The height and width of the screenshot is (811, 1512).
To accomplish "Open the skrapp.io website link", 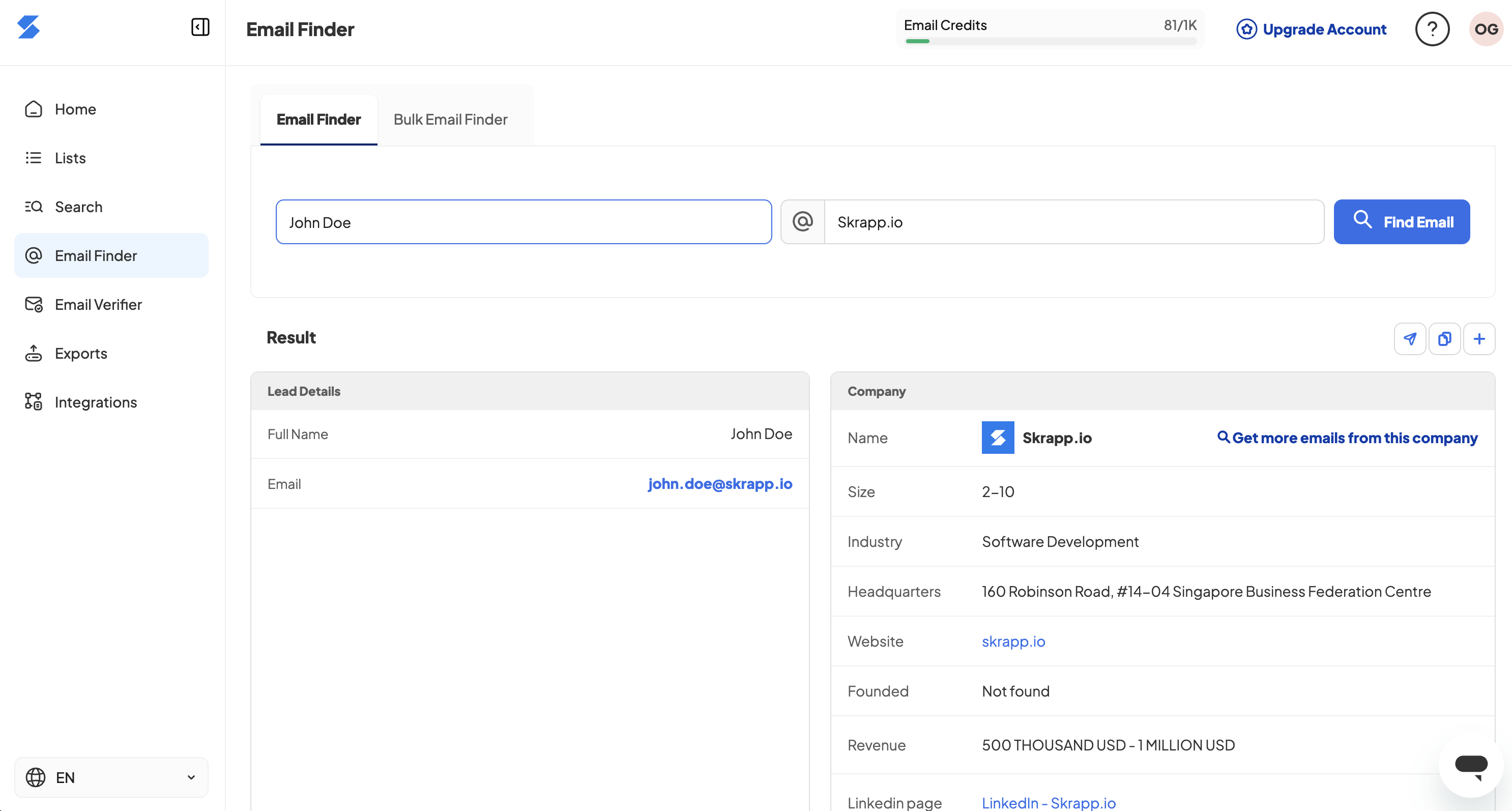I will [x=1013, y=642].
